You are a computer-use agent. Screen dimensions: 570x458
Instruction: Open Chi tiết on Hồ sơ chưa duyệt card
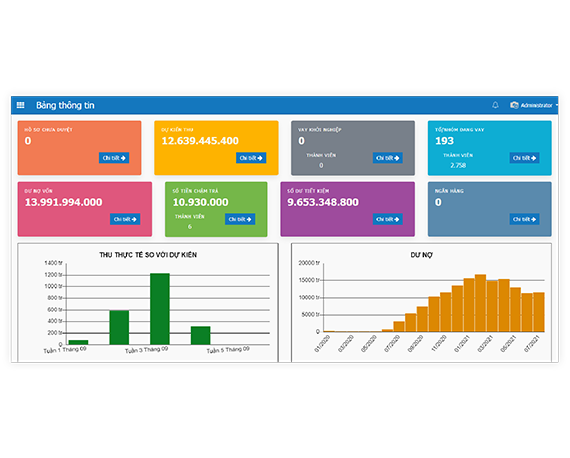[114, 158]
